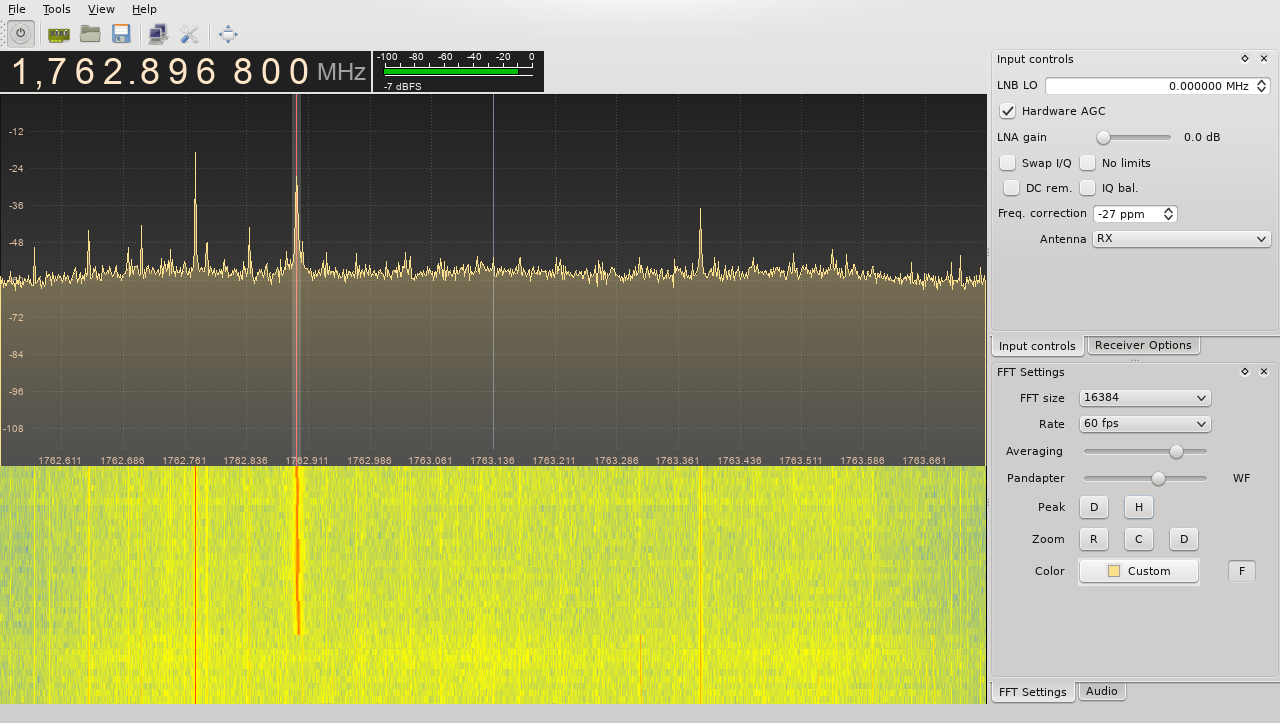The width and height of the screenshot is (1280, 723).
Task: Open remote control via the computers icon
Action: (x=156, y=33)
